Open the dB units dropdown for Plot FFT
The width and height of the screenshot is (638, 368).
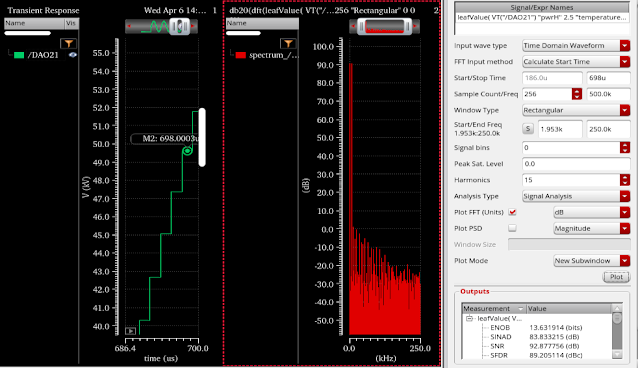[x=592, y=212]
